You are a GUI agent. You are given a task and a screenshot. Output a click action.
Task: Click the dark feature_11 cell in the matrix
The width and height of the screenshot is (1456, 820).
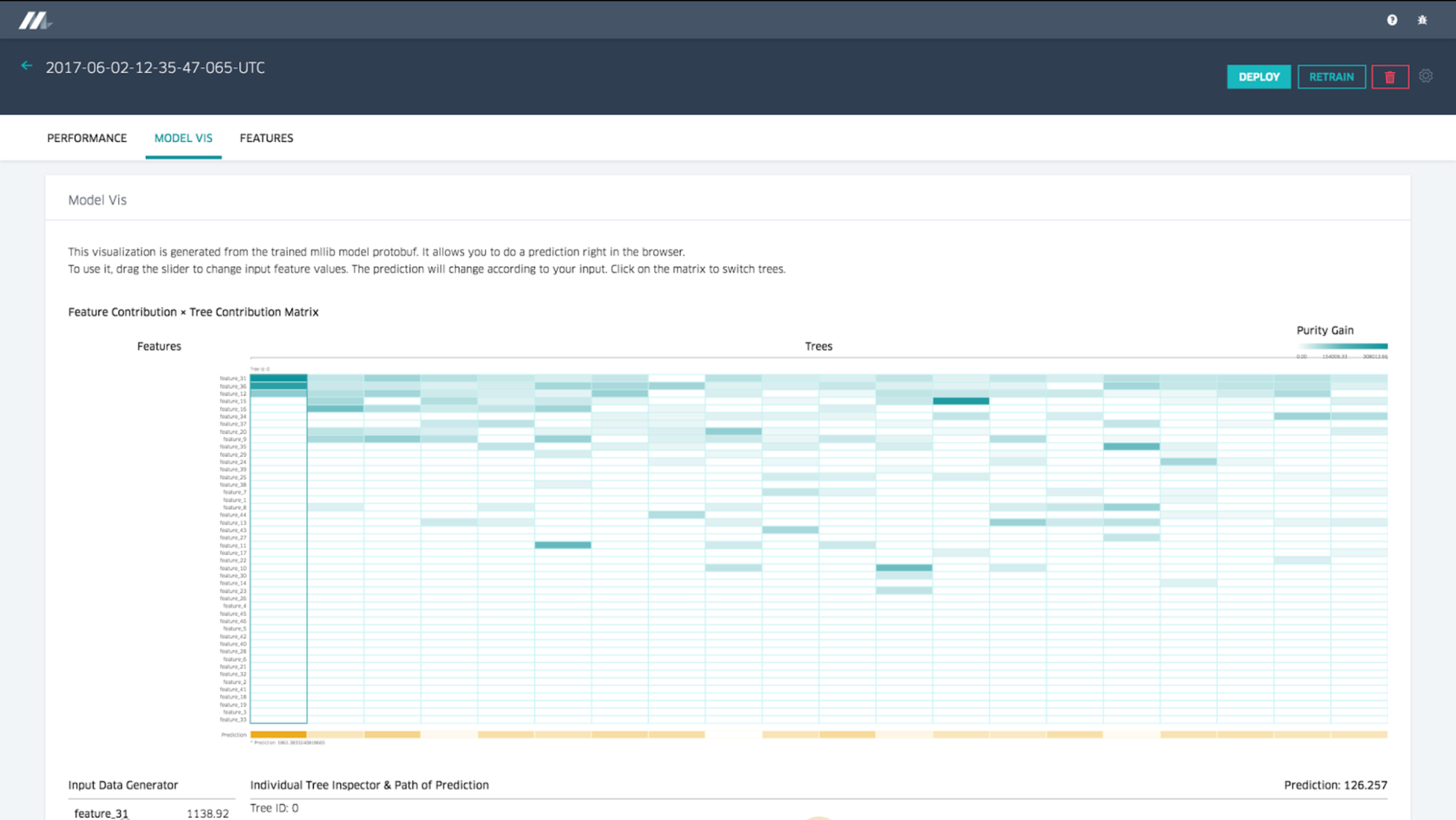[562, 545]
